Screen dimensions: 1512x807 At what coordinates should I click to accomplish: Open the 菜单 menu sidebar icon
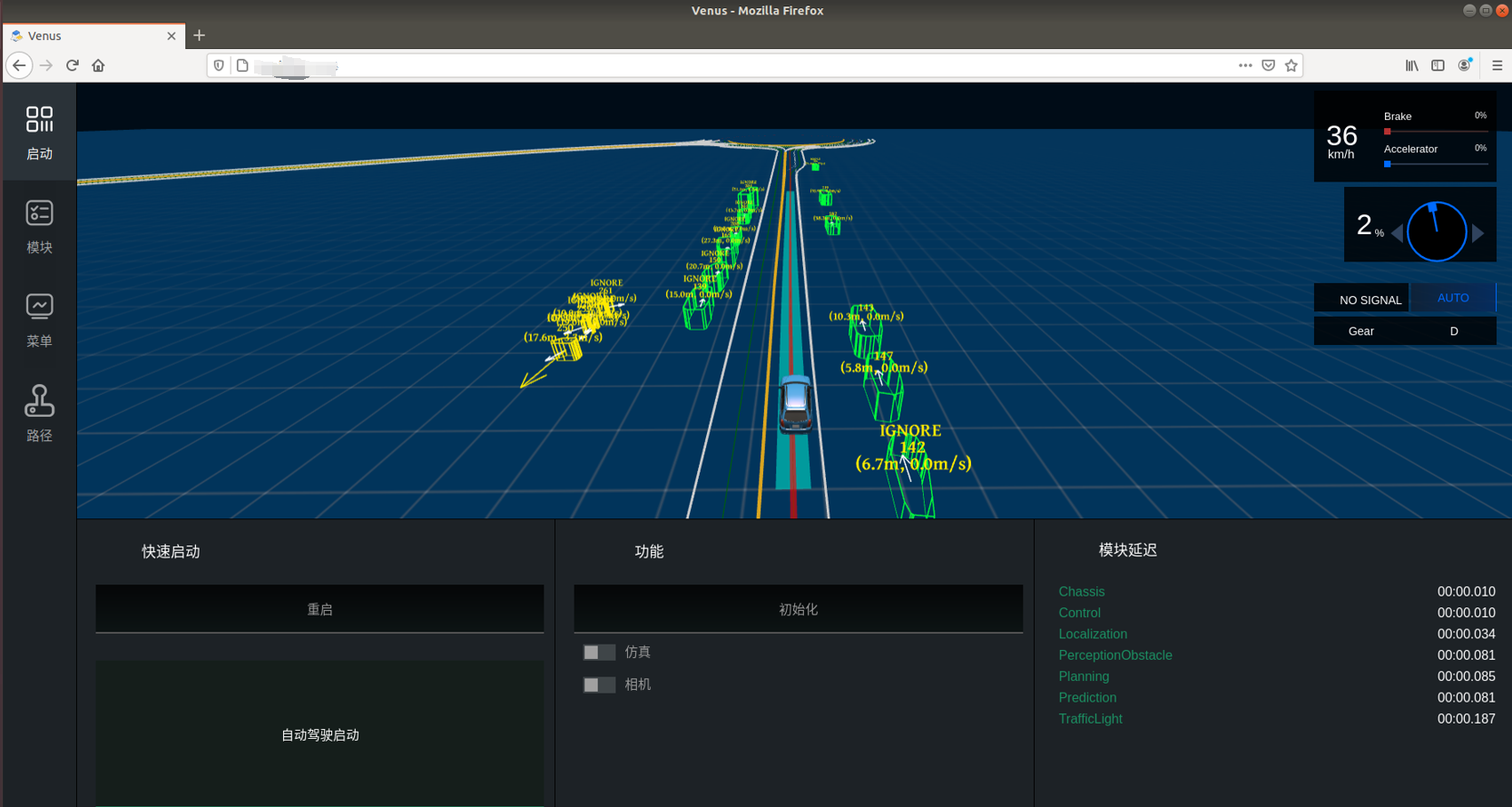click(x=39, y=320)
